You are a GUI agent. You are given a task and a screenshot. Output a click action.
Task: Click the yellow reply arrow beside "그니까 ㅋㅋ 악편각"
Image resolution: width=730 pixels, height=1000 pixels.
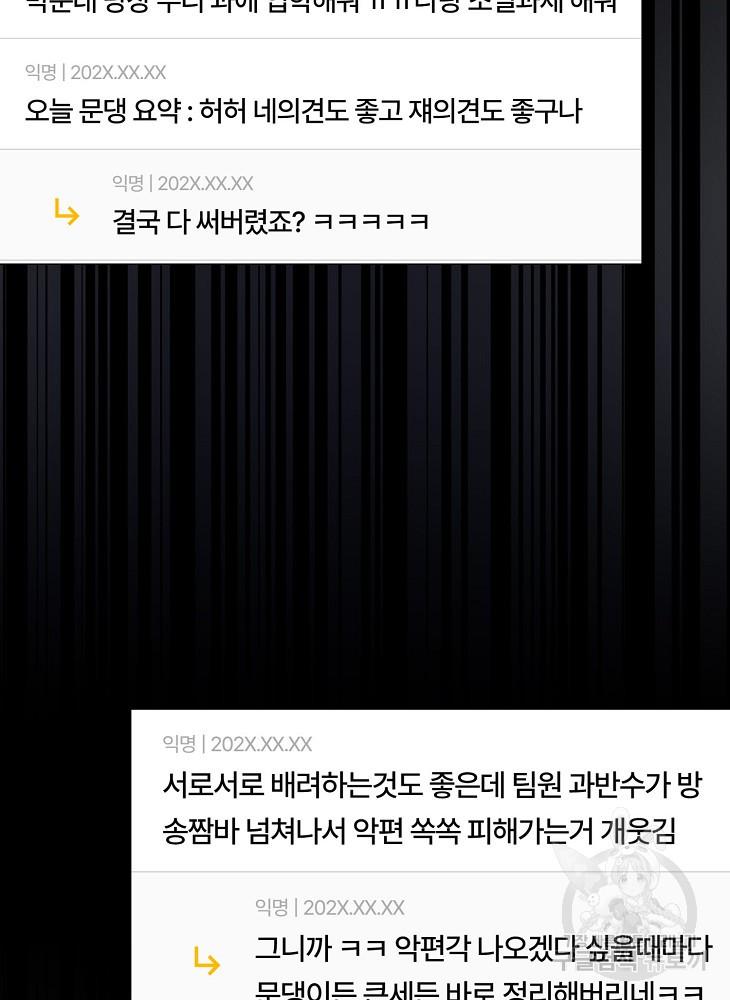click(x=207, y=961)
